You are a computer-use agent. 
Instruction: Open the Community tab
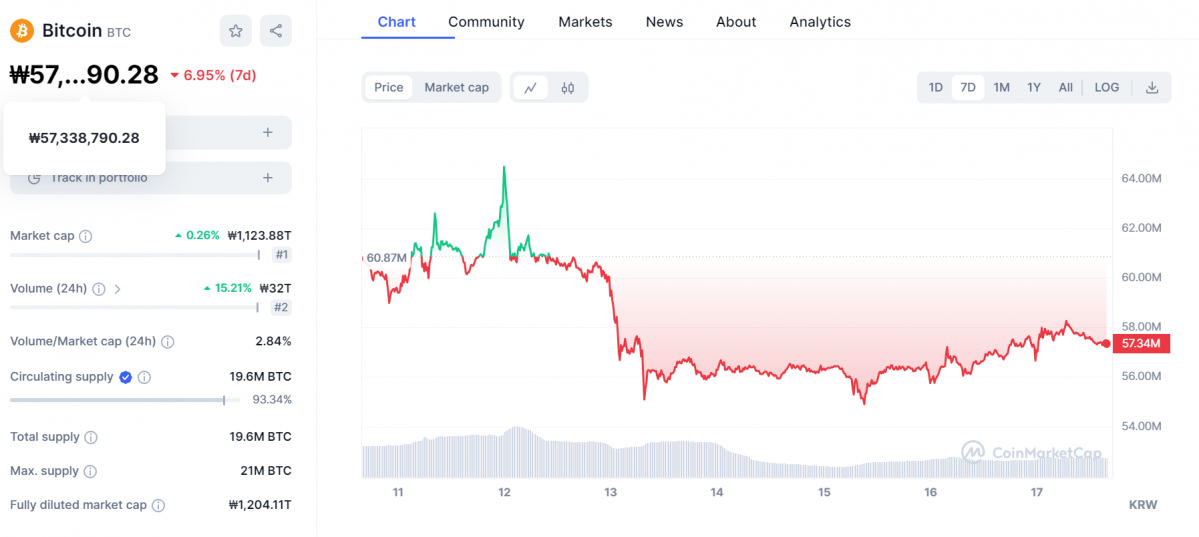point(486,22)
